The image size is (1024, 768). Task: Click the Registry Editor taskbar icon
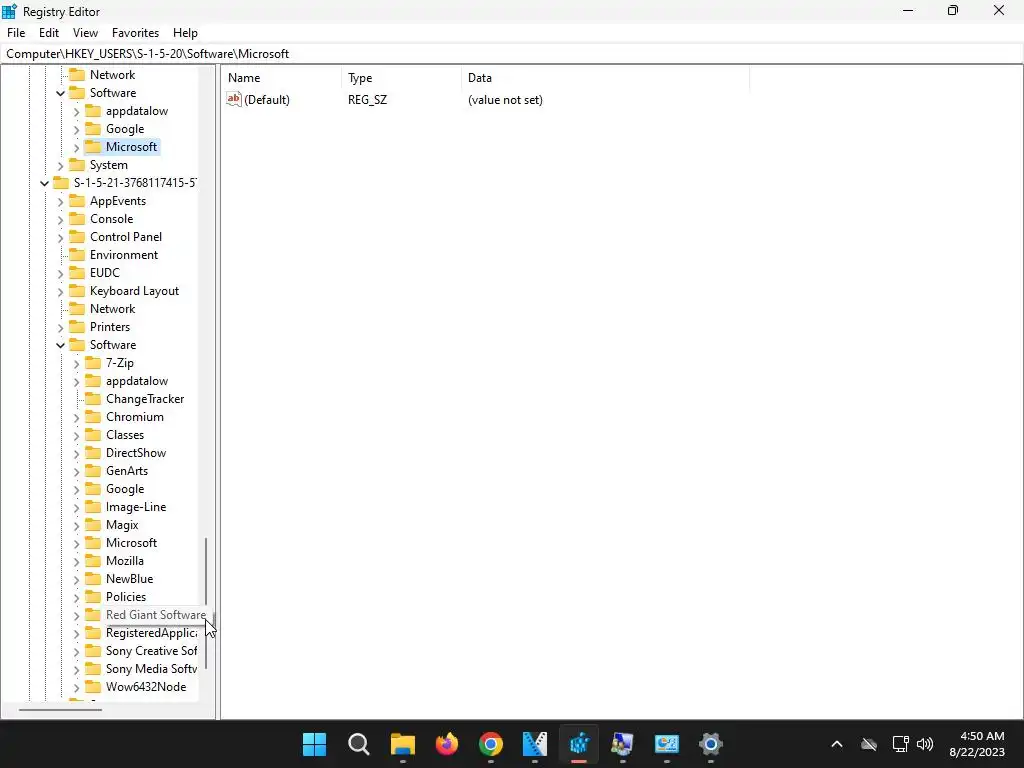pos(579,744)
